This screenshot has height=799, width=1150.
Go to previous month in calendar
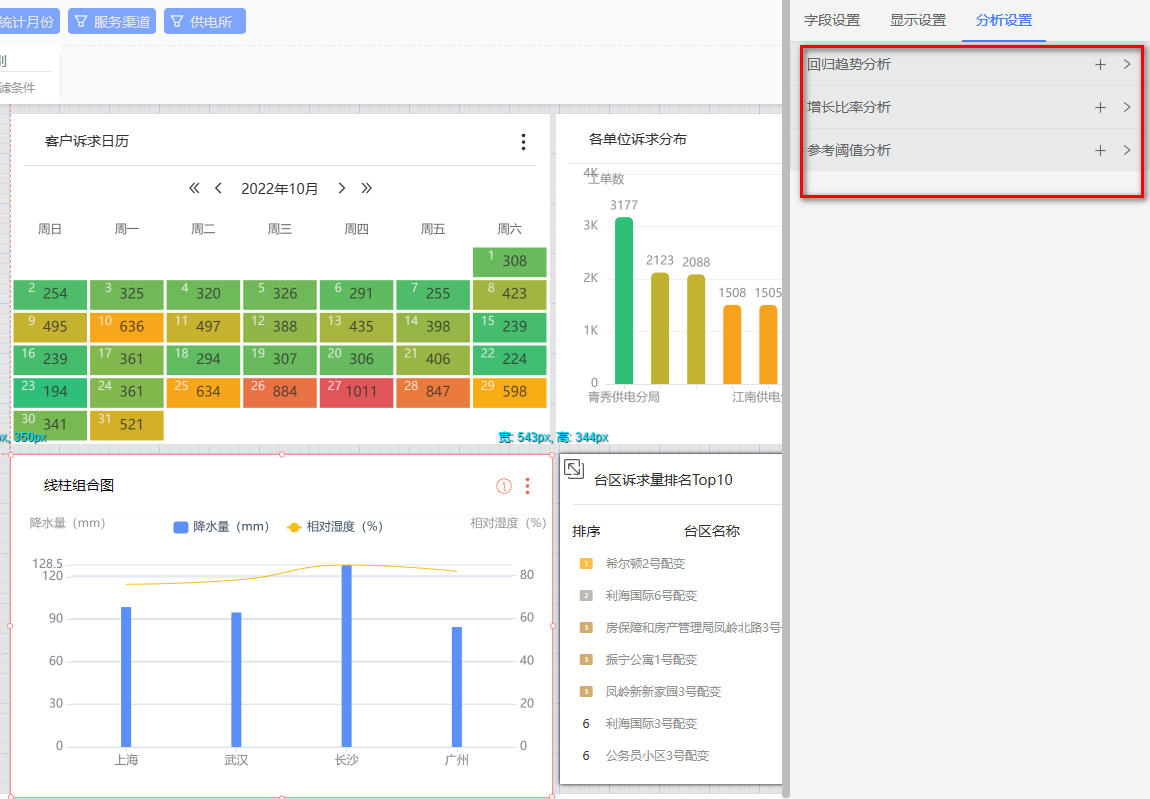[218, 188]
